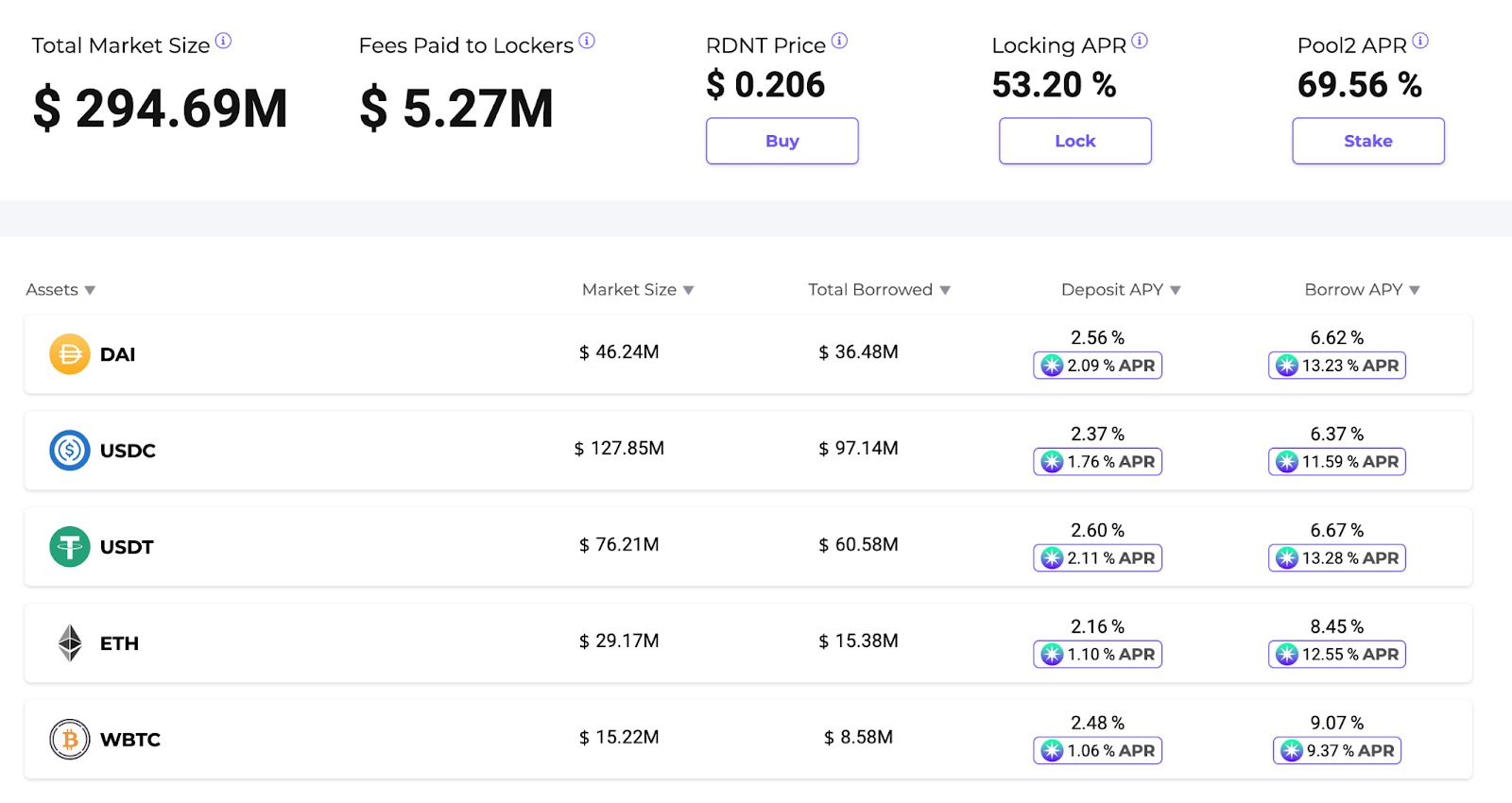The image size is (1512, 803).
Task: Click the USDT Tether icon
Action: tap(70, 547)
